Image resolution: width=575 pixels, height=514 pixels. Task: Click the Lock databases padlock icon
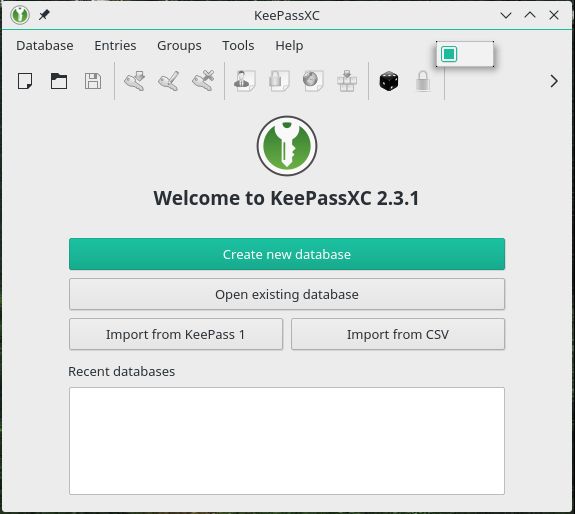point(423,81)
